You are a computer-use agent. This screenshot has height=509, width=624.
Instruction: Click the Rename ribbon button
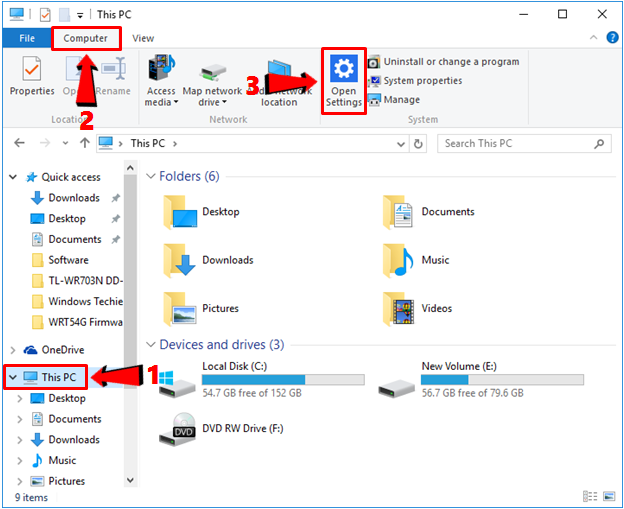(114, 76)
